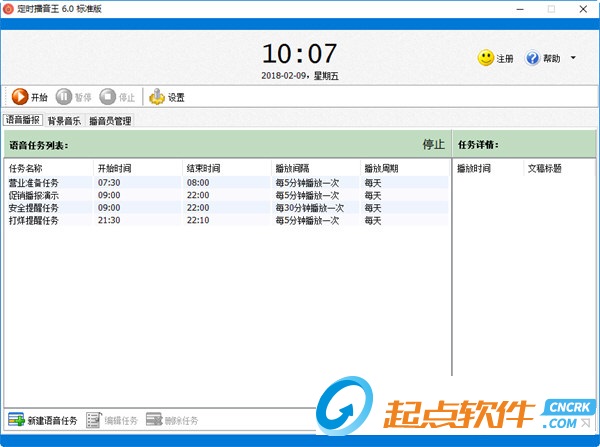Minimize the 定时播音王 window
Image resolution: width=600 pixels, height=447 pixels.
click(520, 9)
